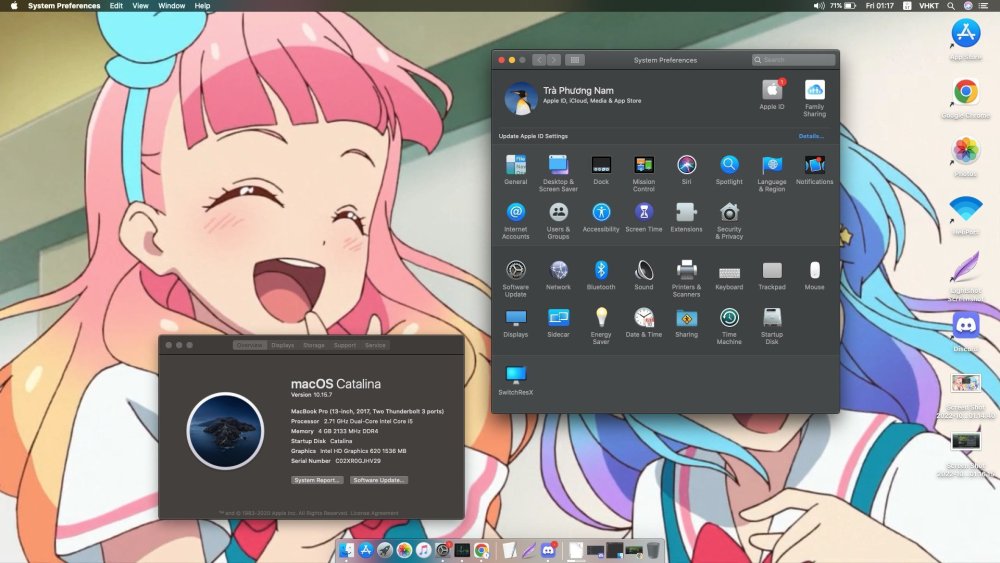Switch to Support tab in About This Mac
The height and width of the screenshot is (563, 1000).
344,345
